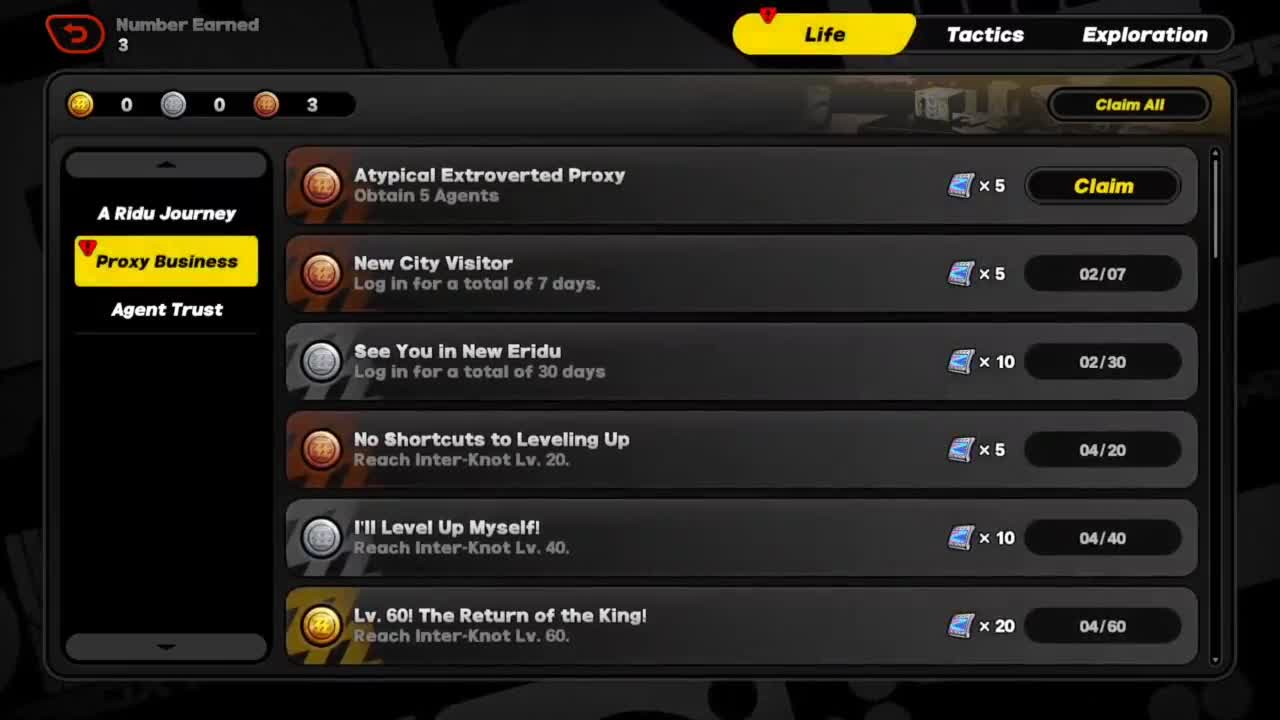
Task: Open the Tactics tab
Action: coord(985,35)
